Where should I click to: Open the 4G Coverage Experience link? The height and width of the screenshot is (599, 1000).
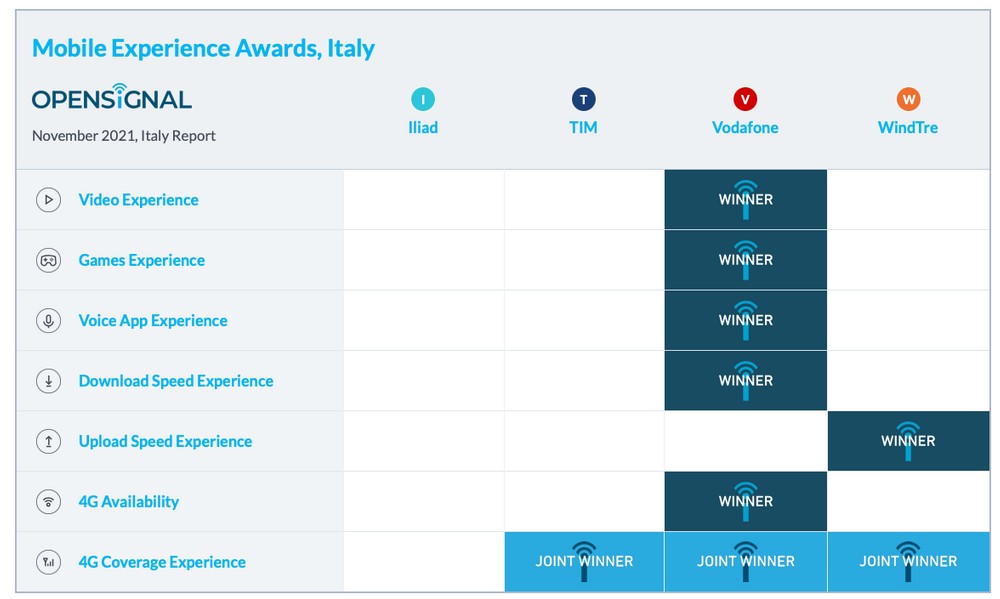tap(162, 562)
